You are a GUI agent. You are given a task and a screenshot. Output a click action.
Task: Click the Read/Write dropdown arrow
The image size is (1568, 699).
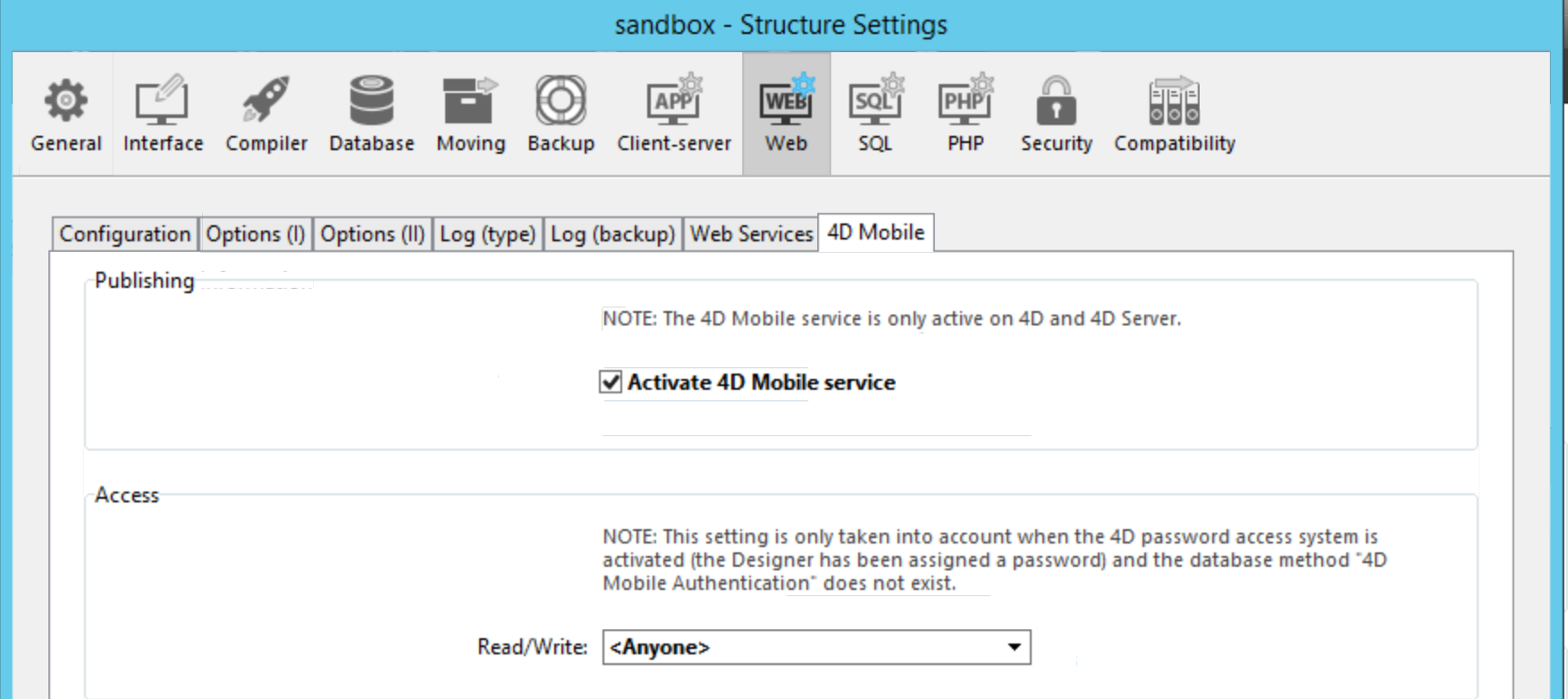(x=1014, y=647)
